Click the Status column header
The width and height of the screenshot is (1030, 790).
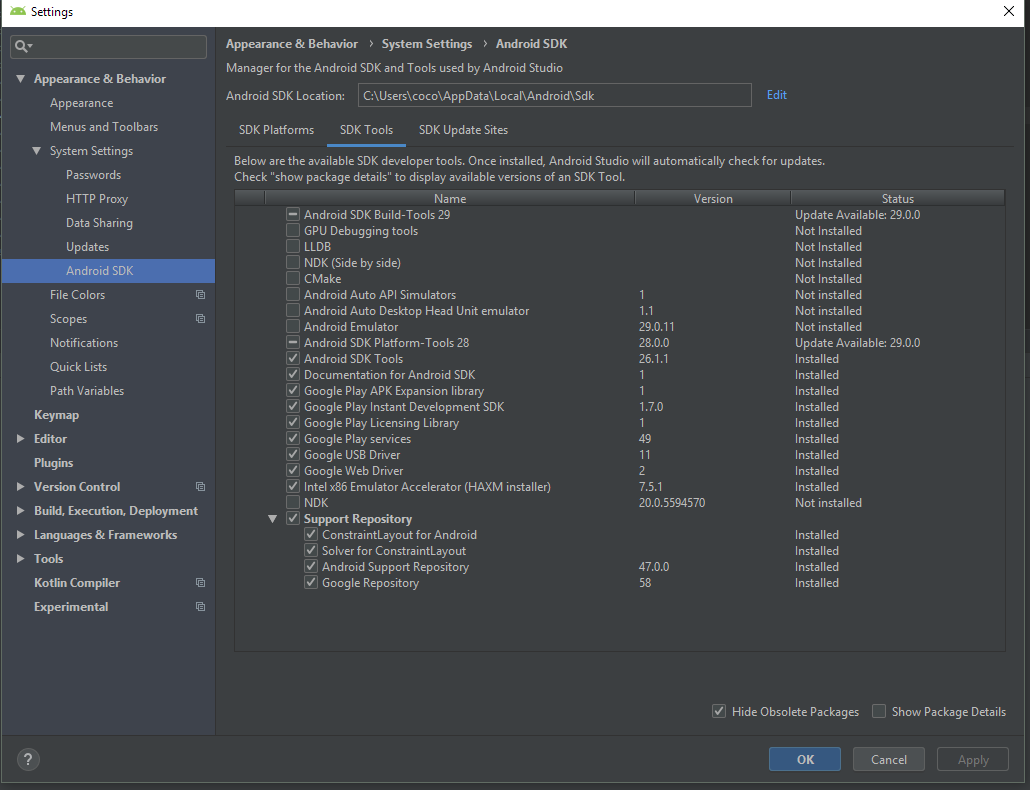point(897,198)
